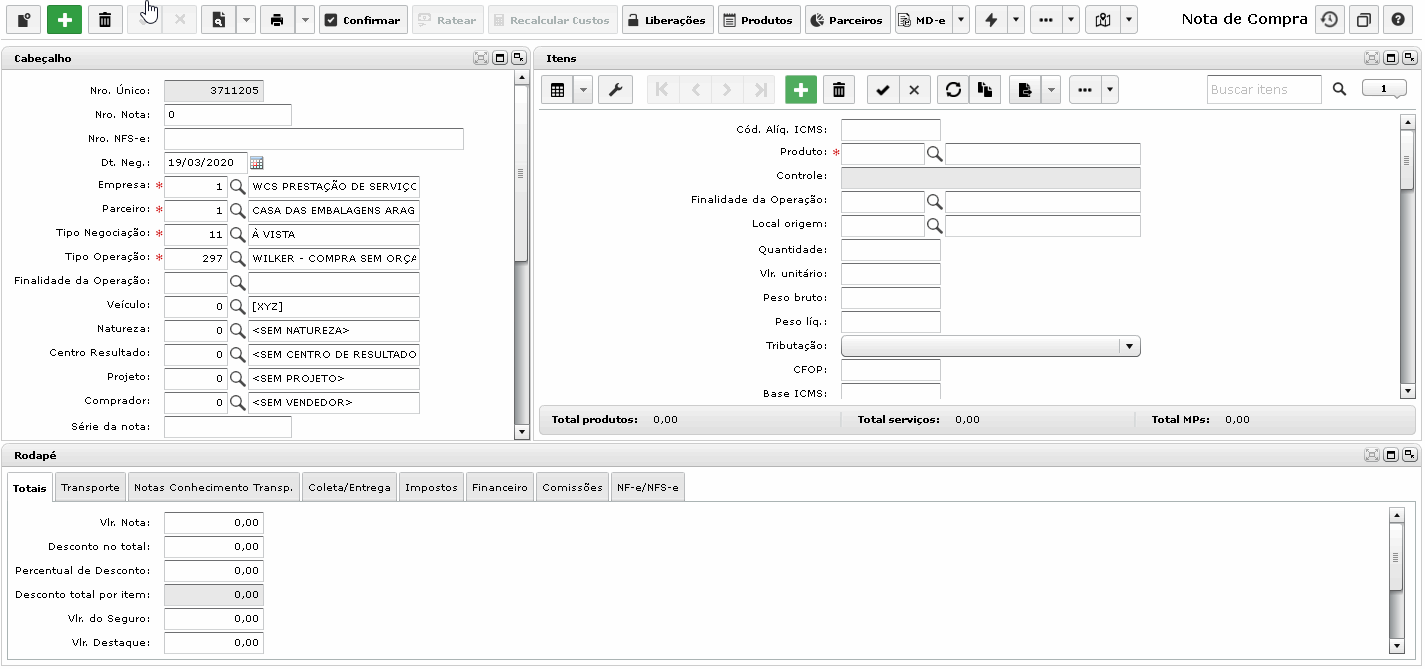Open the help question mark icon
Viewport: 1425px width, 669px height.
(x=1399, y=19)
